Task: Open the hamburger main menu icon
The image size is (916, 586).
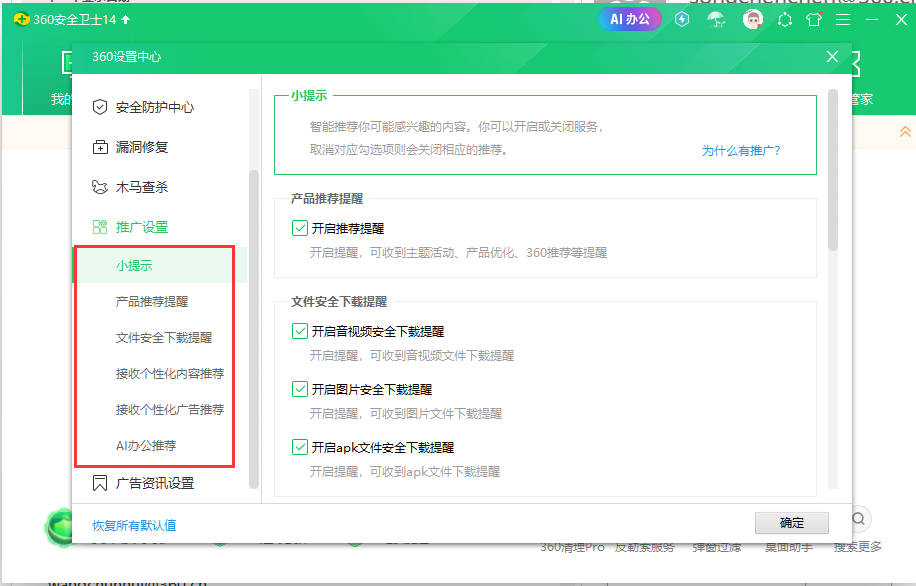Action: [843, 20]
